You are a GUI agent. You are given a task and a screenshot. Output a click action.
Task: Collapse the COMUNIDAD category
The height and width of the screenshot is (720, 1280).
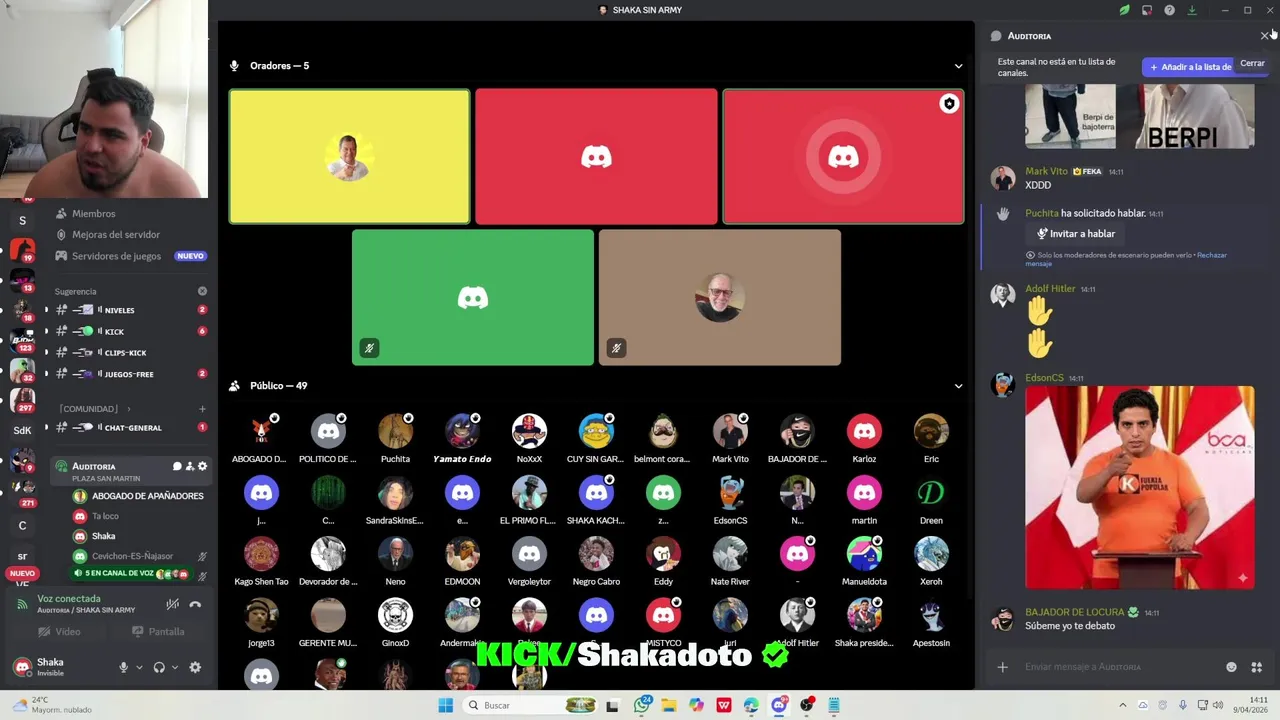coord(94,409)
